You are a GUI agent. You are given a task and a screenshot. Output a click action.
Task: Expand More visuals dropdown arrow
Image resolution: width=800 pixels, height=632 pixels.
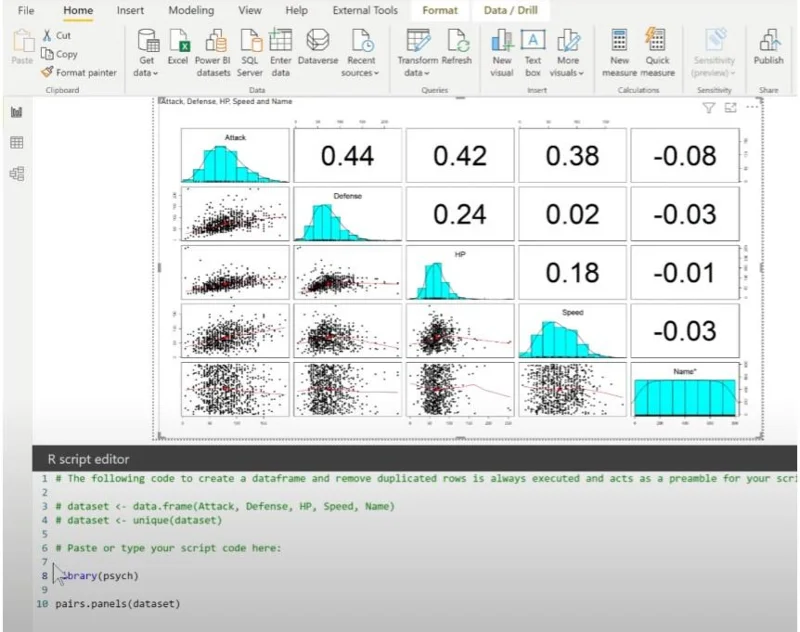[581, 73]
